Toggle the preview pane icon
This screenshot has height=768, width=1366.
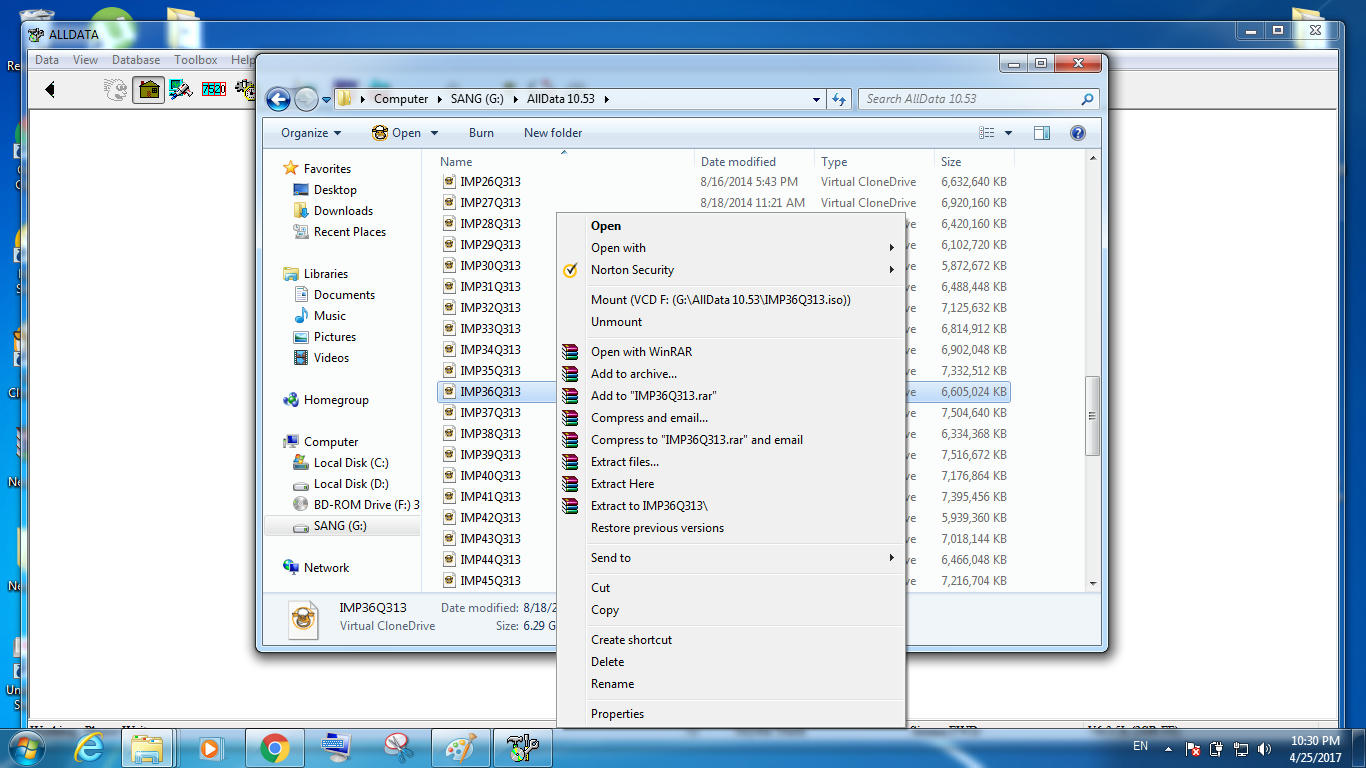coord(1041,133)
